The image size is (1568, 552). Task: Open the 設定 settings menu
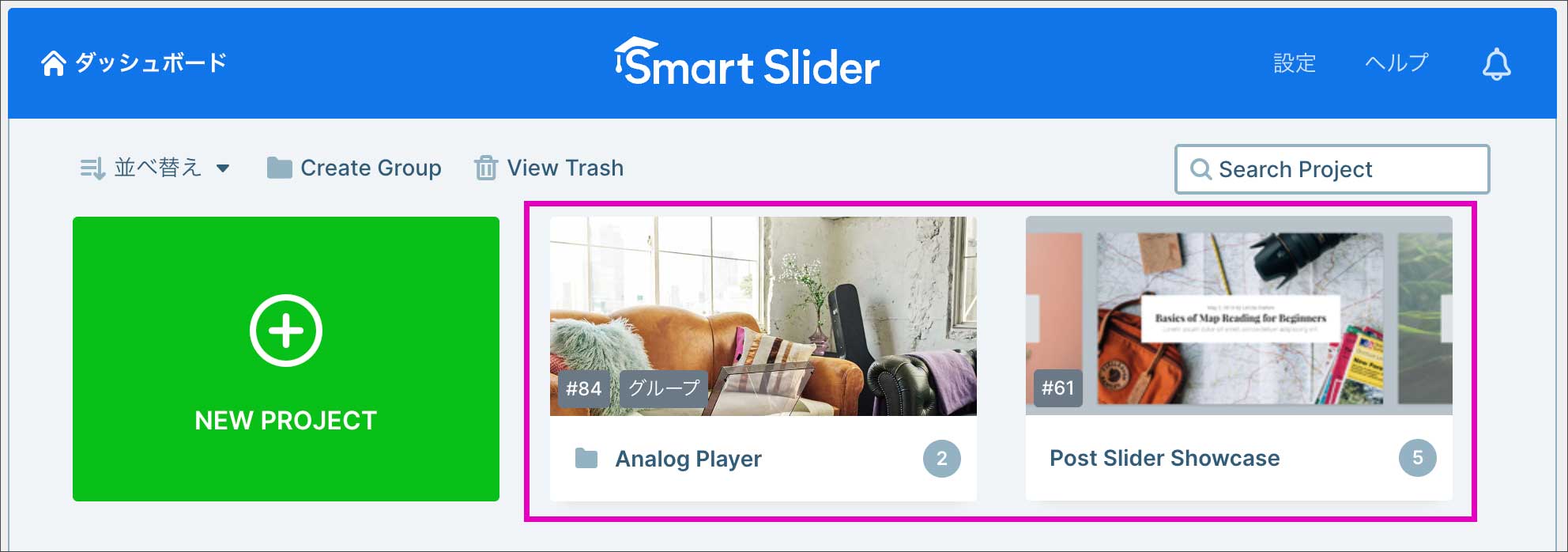pos(1295,63)
